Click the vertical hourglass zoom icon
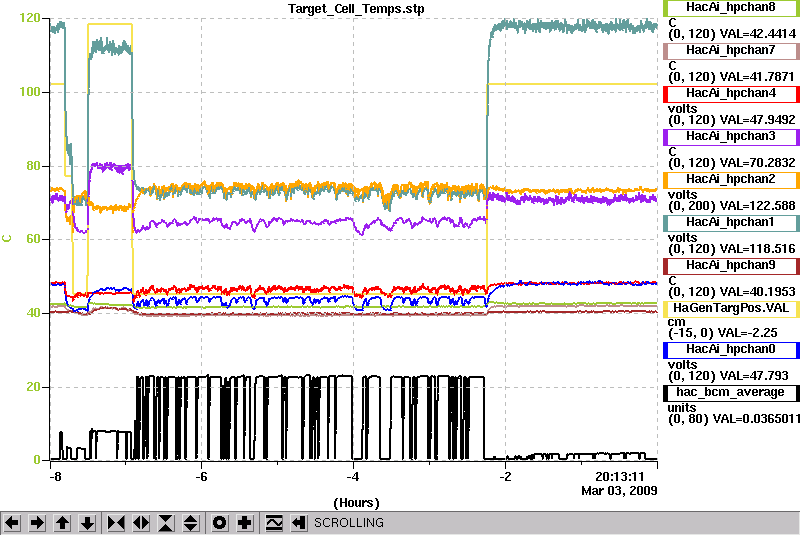Screen dimensions: 800x535 pos(166,523)
